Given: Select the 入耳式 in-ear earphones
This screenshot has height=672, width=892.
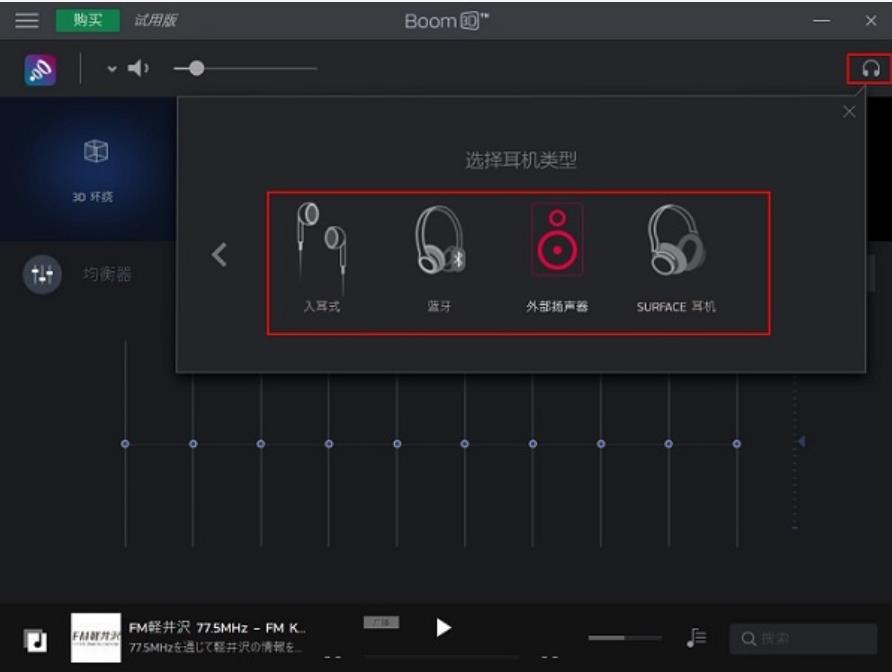Looking at the screenshot, I should (x=321, y=257).
